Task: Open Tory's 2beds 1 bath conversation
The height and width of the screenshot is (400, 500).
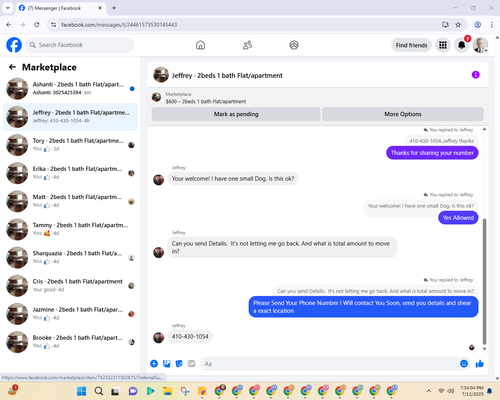Action: pyautogui.click(x=70, y=145)
